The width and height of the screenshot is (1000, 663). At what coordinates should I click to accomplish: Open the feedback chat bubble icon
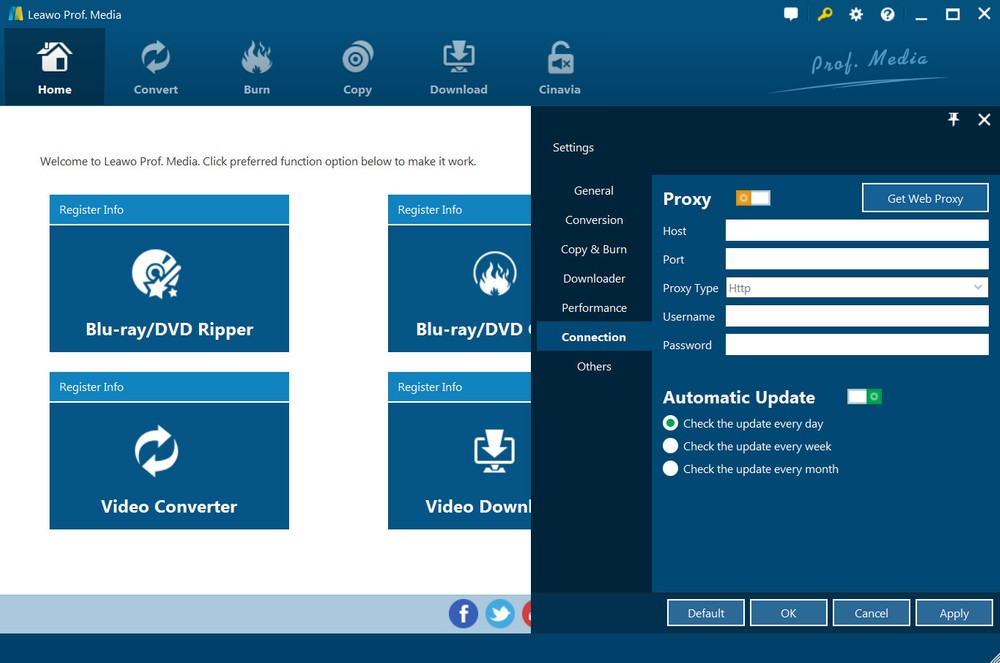(x=791, y=14)
